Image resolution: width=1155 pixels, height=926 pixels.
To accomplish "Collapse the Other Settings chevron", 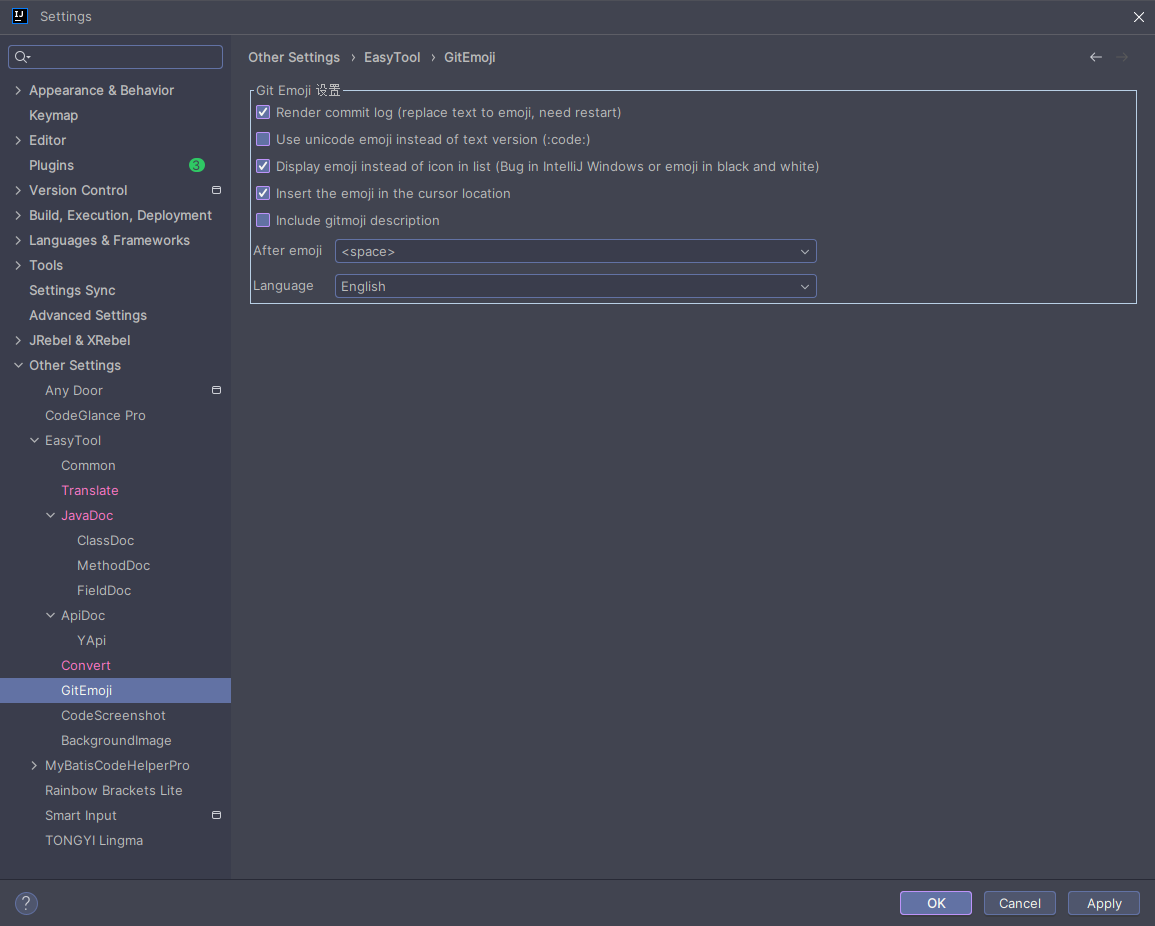I will [x=18, y=365].
